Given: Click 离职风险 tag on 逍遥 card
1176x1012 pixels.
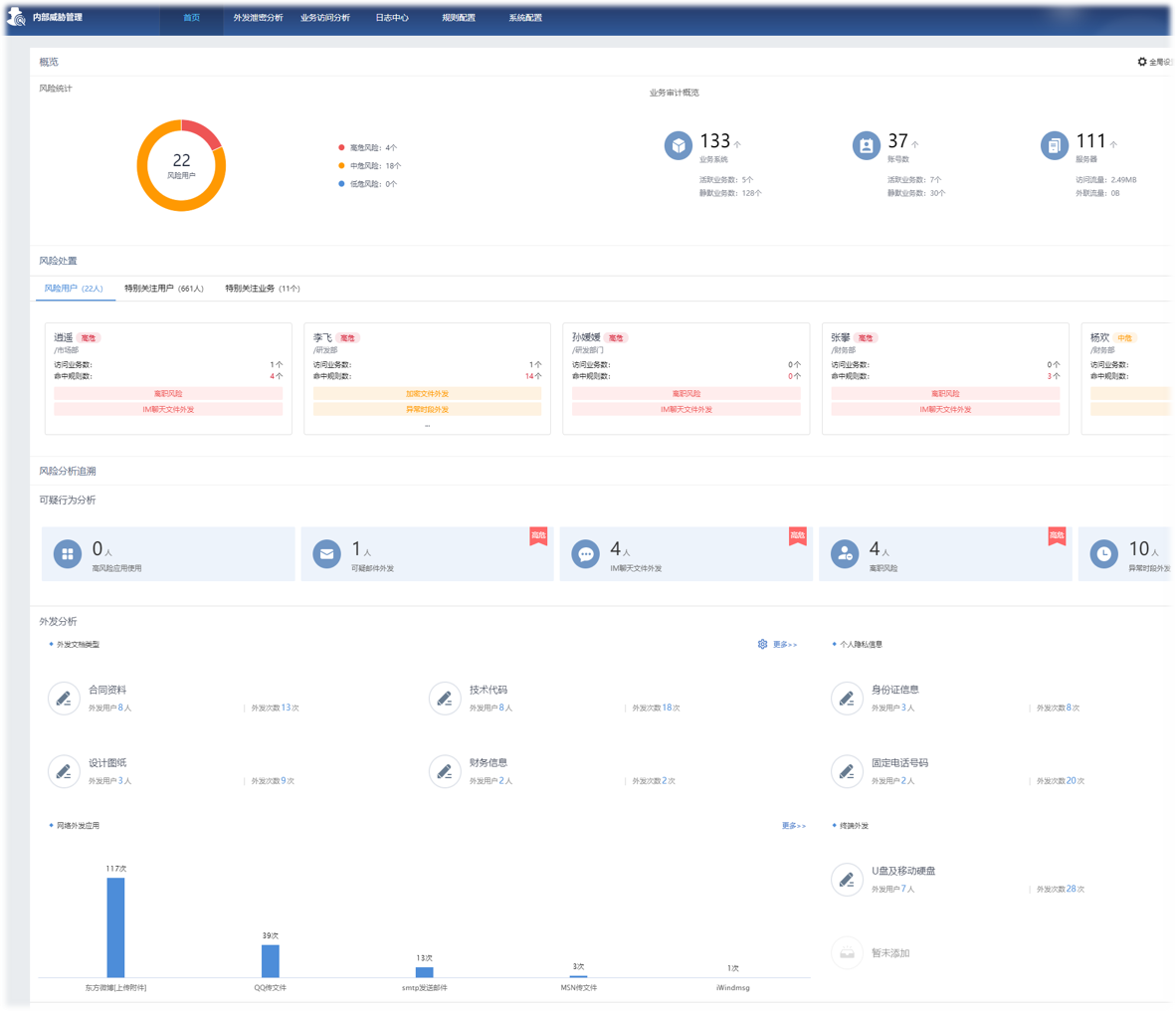Looking at the screenshot, I should click(168, 394).
